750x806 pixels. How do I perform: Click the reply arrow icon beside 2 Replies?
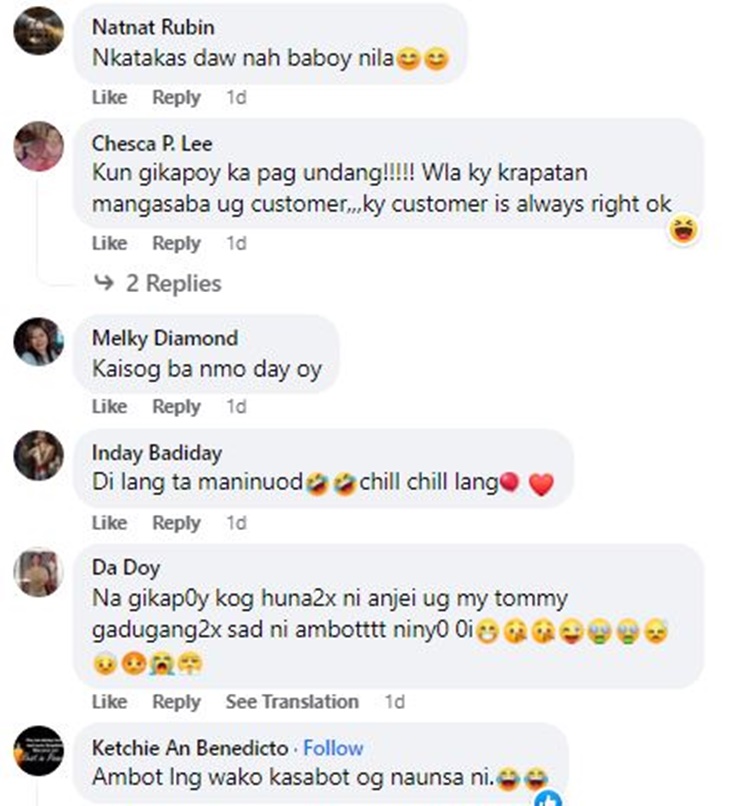coord(104,282)
